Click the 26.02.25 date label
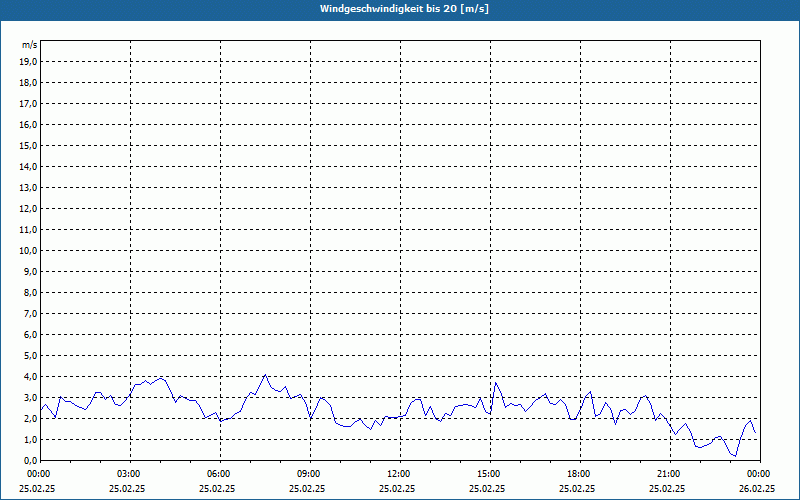800x500 pixels. 757,488
